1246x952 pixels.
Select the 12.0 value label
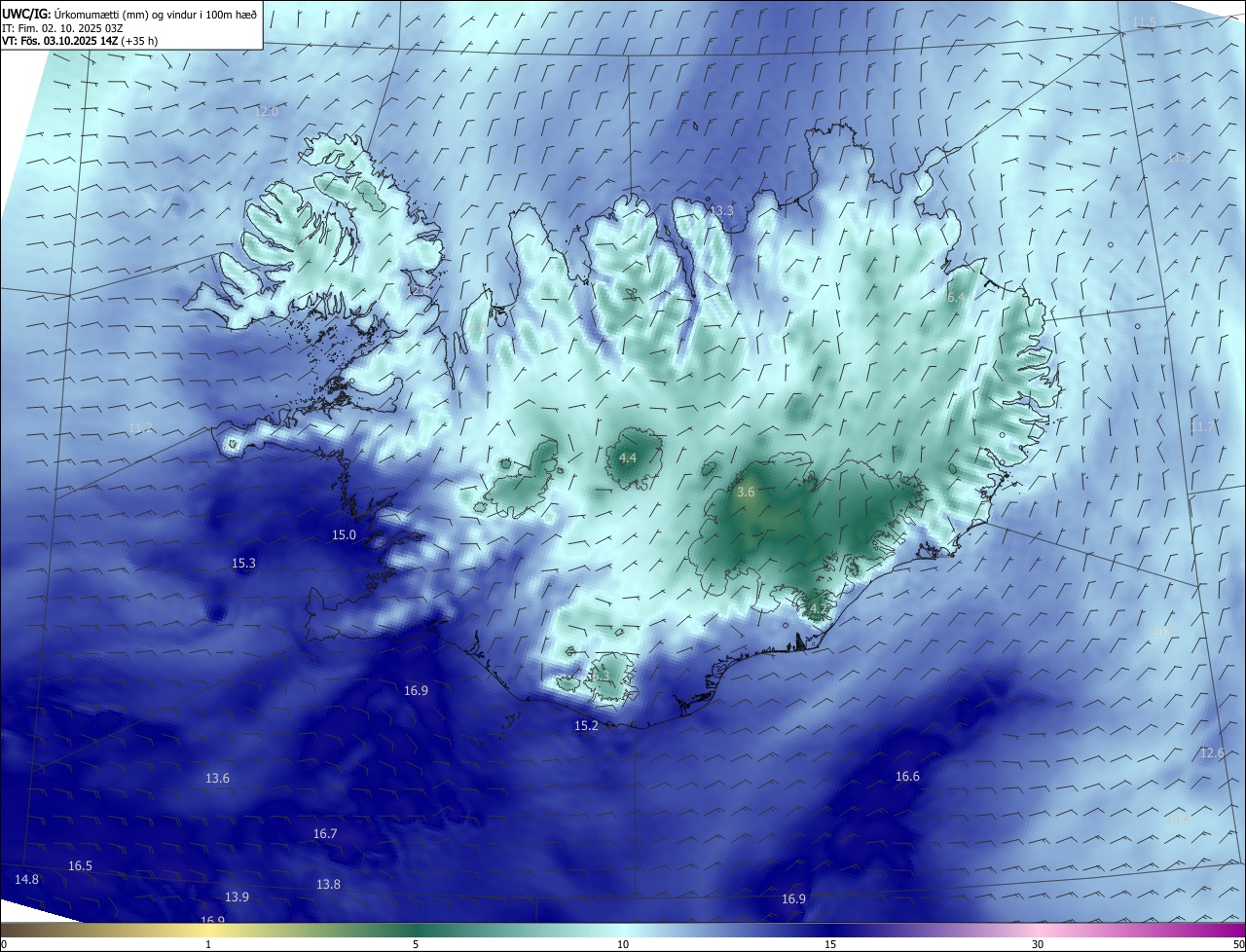click(266, 112)
